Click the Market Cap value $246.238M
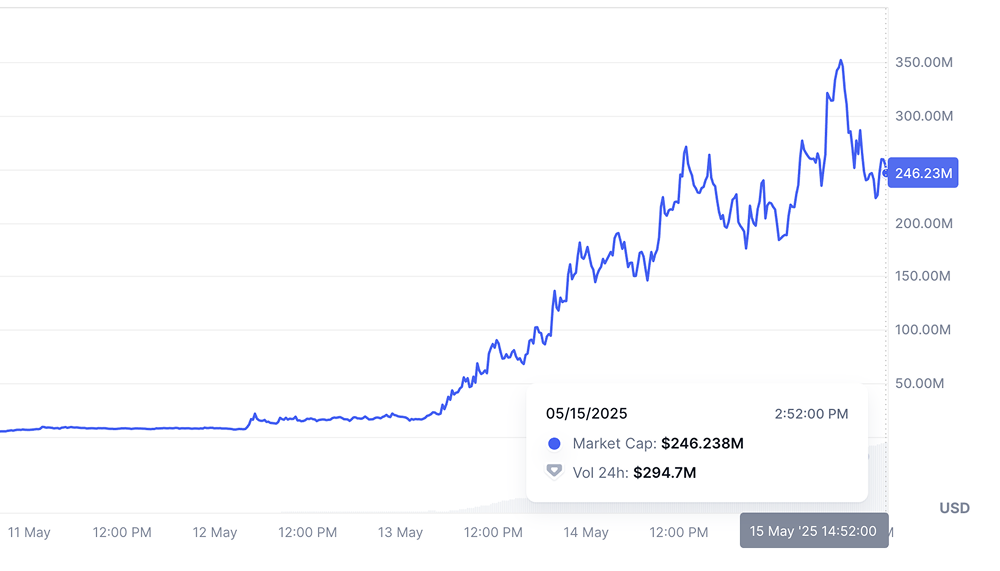 click(x=702, y=444)
